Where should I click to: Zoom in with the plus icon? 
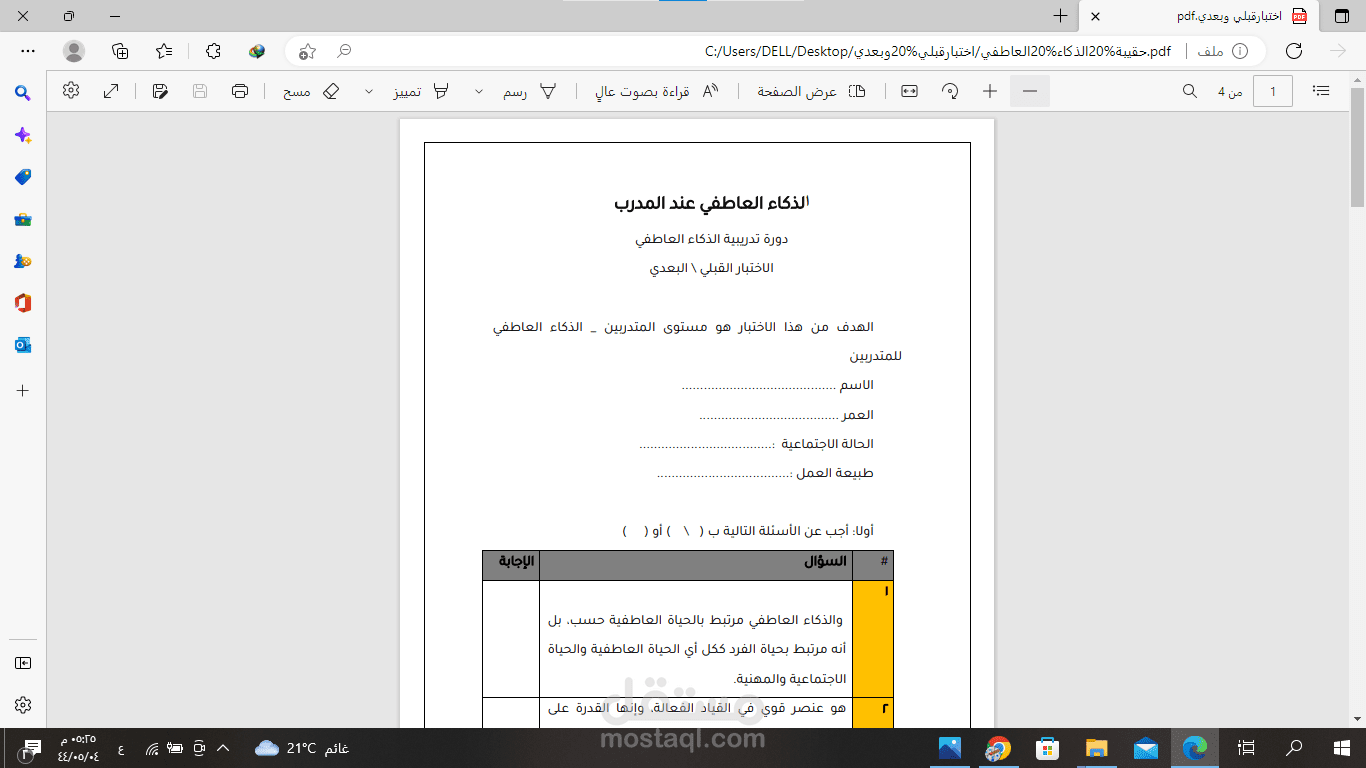pyautogui.click(x=990, y=91)
